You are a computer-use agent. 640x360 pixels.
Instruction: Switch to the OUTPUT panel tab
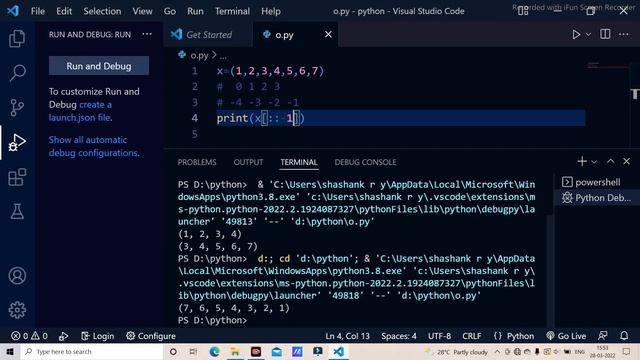coord(248,162)
